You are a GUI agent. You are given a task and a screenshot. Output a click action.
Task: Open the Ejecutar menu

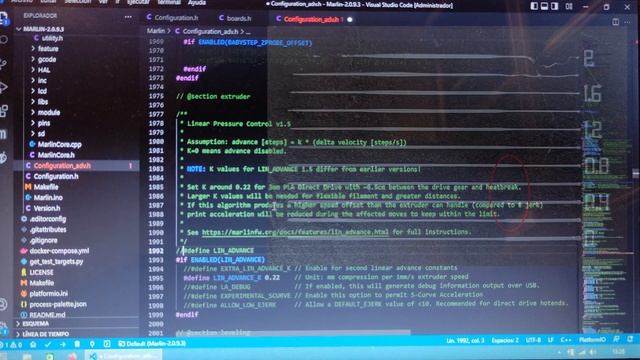[138, 2]
